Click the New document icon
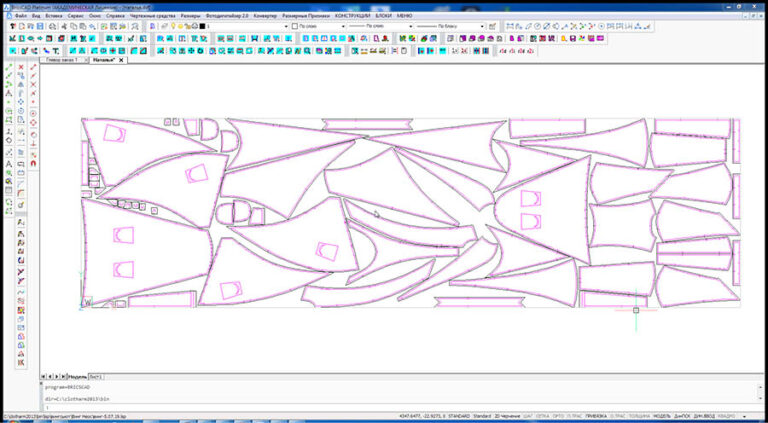Viewport: 768px width, 423px height. [x=22, y=26]
